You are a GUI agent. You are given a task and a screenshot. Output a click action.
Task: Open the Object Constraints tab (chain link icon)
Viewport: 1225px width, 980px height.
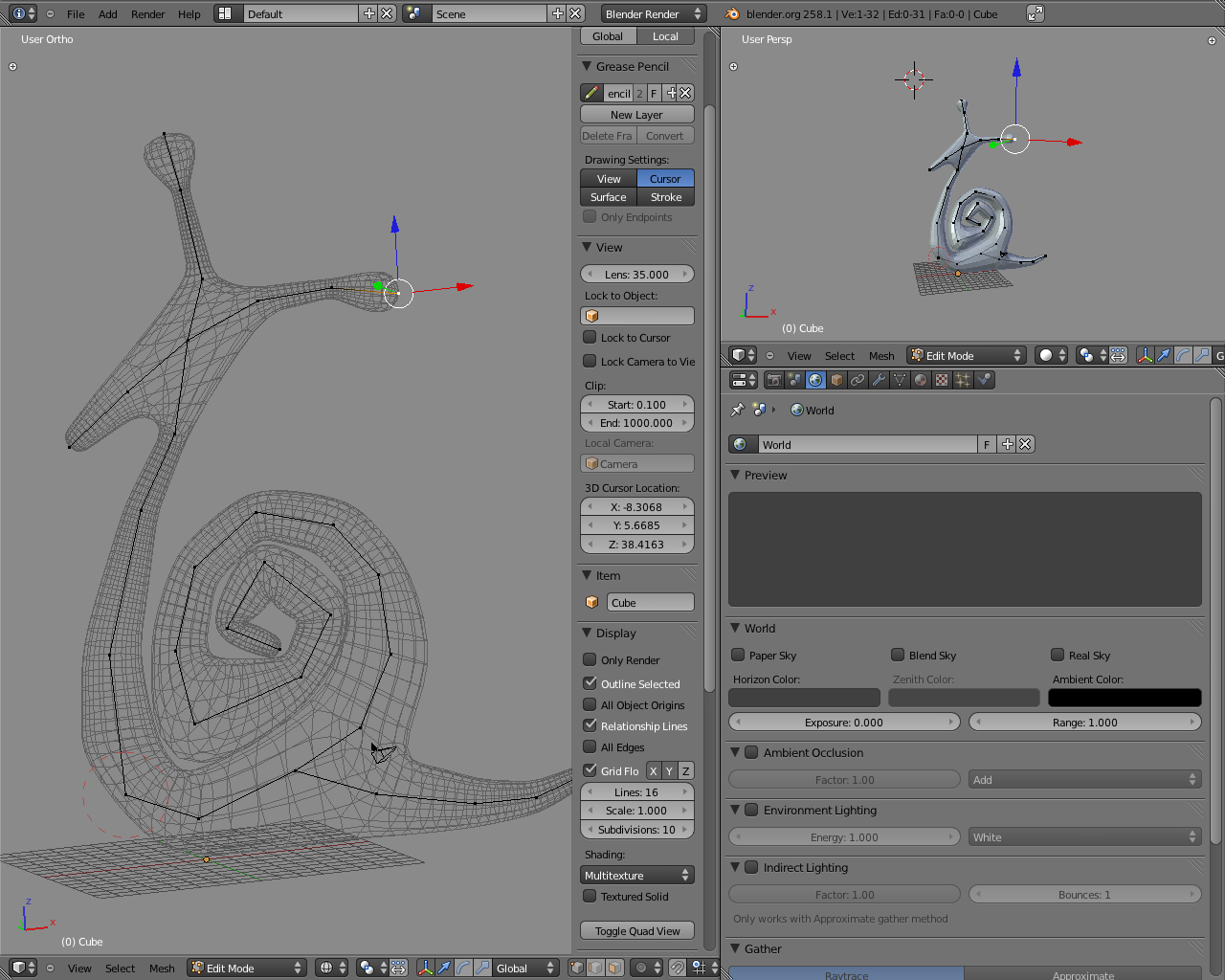[857, 380]
